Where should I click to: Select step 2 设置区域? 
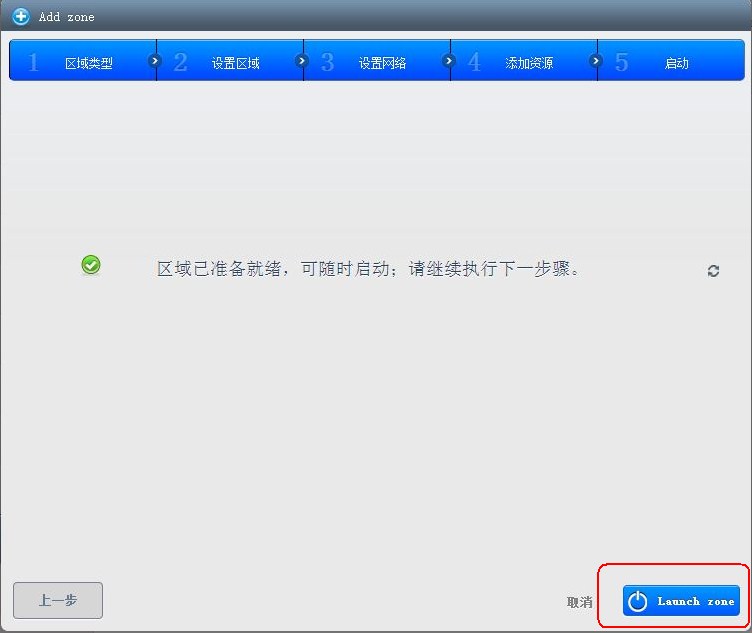pyautogui.click(x=230, y=60)
